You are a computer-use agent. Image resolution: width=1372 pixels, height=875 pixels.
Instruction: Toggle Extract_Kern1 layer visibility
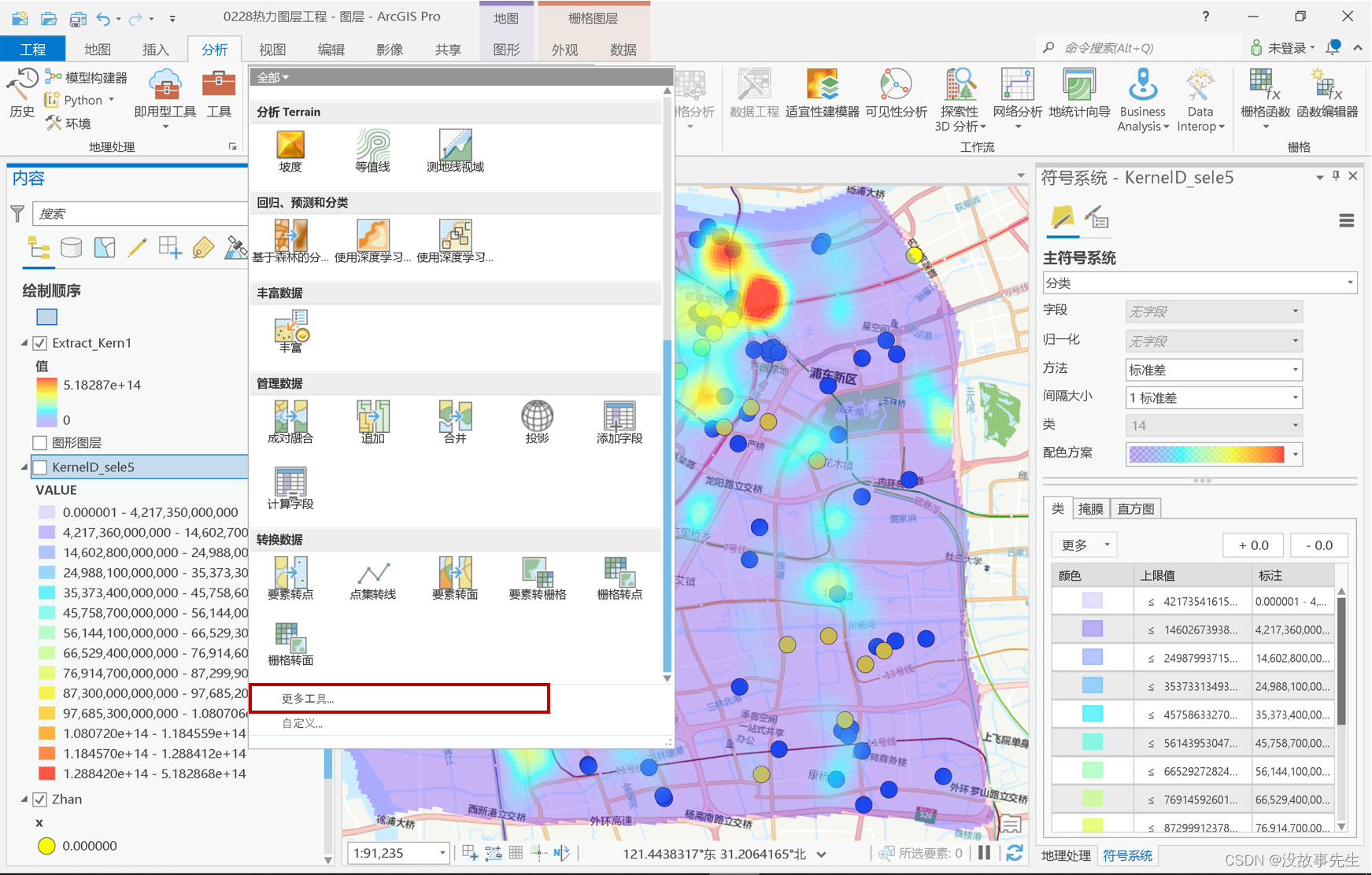coord(40,343)
